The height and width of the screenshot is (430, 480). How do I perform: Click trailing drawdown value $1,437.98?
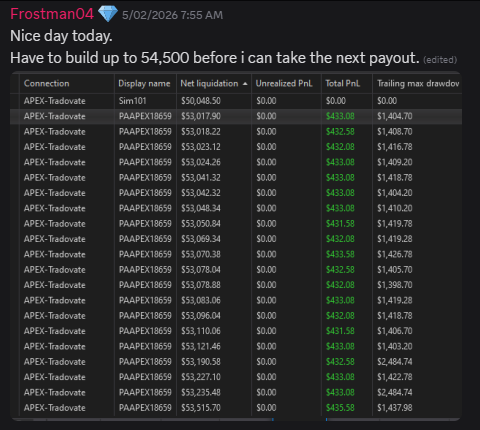click(395, 407)
